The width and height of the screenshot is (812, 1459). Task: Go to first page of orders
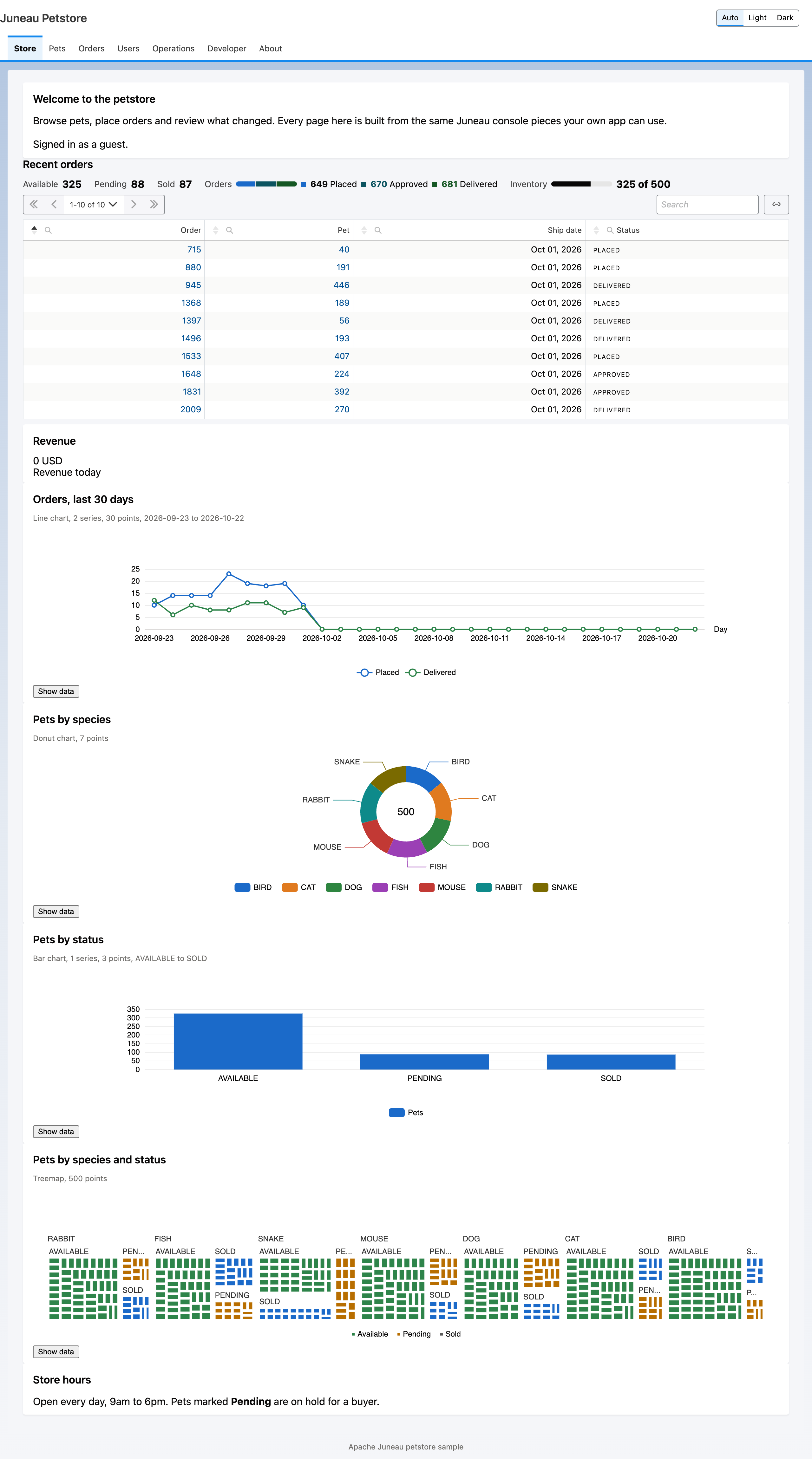click(x=34, y=205)
